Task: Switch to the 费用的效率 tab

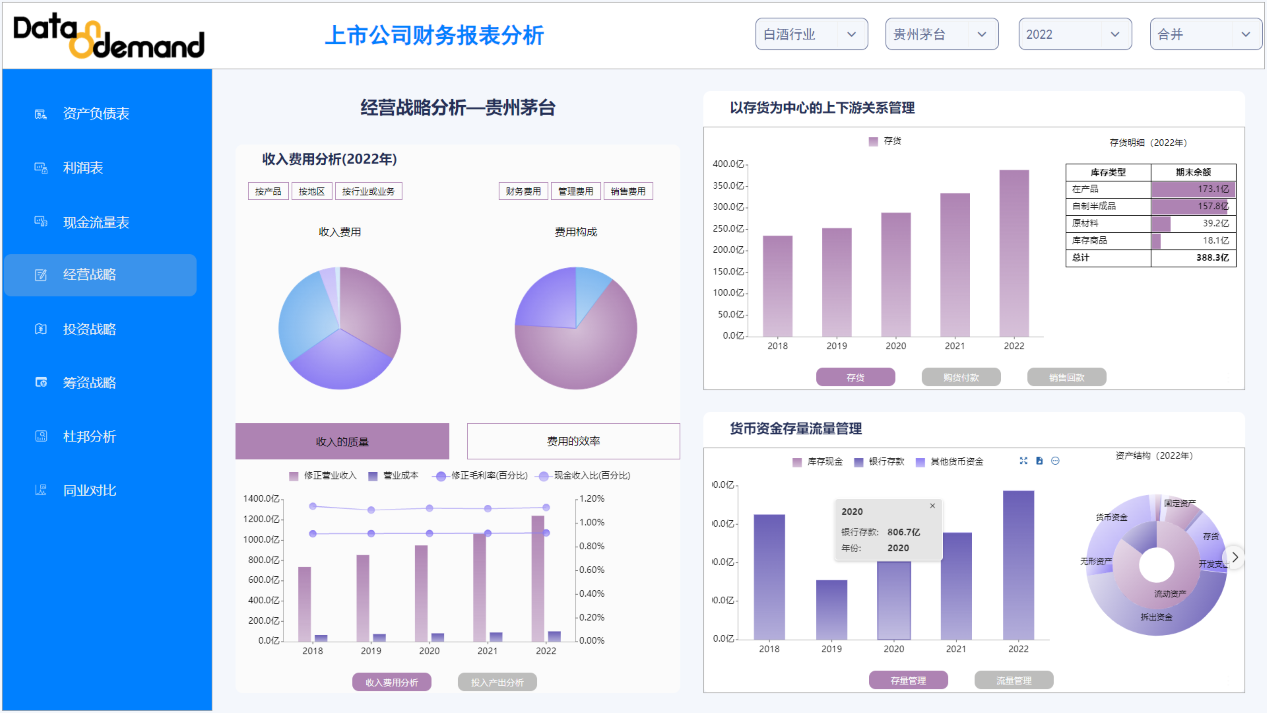Action: [573, 441]
